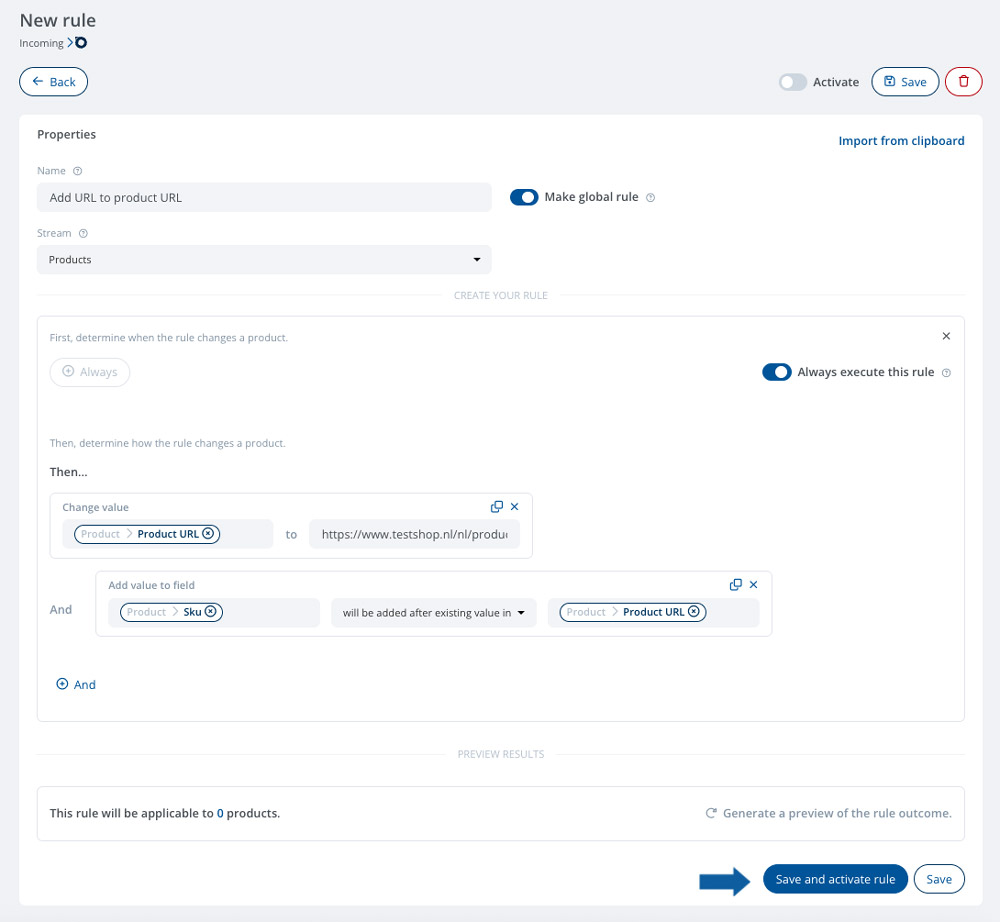This screenshot has height=922, width=1000.
Task: Click the Product Sku chip
Action: [x=171, y=612]
